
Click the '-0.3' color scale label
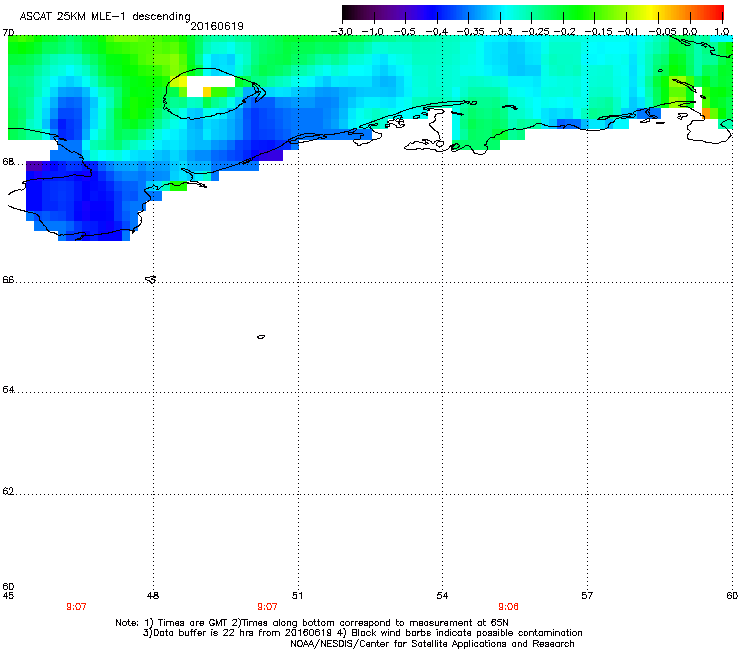coord(502,31)
